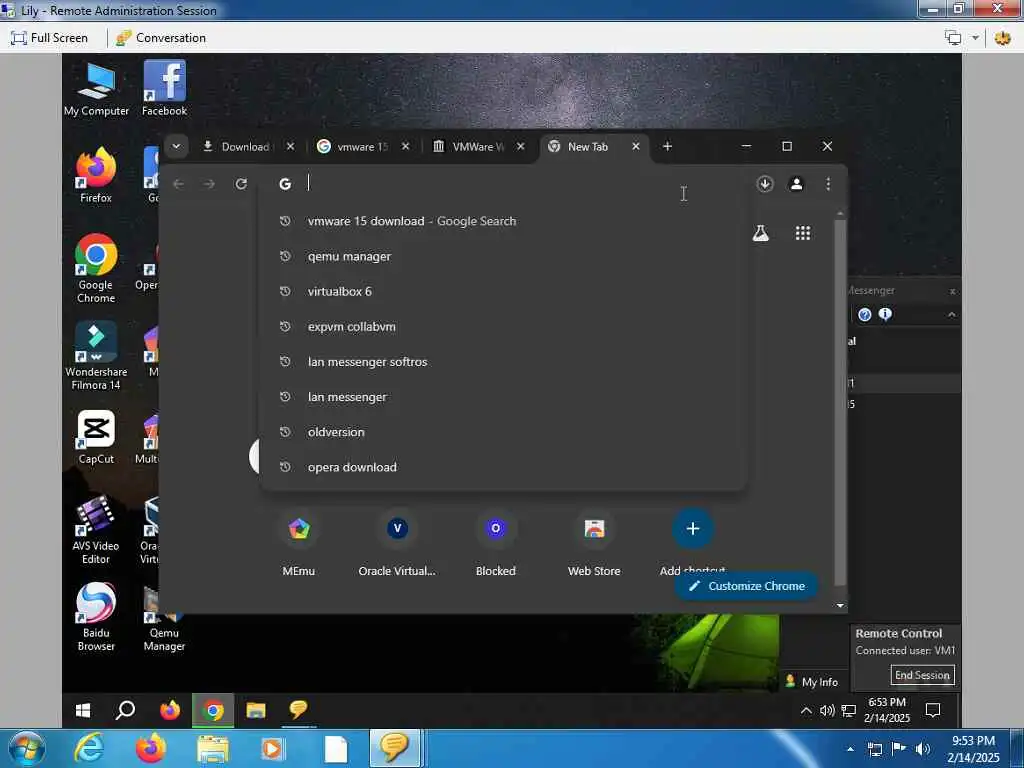Screen dimensions: 1024x768
Task: Select suggestion 'lan messenger softros'
Action: coord(503,362)
